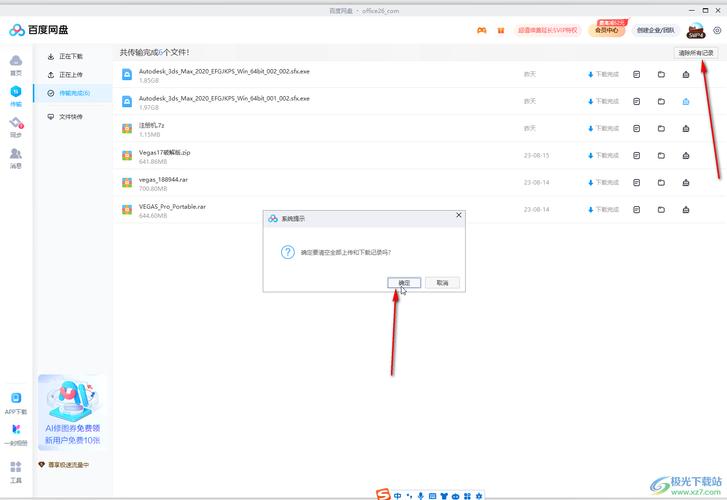
Task: Select the VEGAS_Pro_Portable.rar file name
Action: click(172, 206)
